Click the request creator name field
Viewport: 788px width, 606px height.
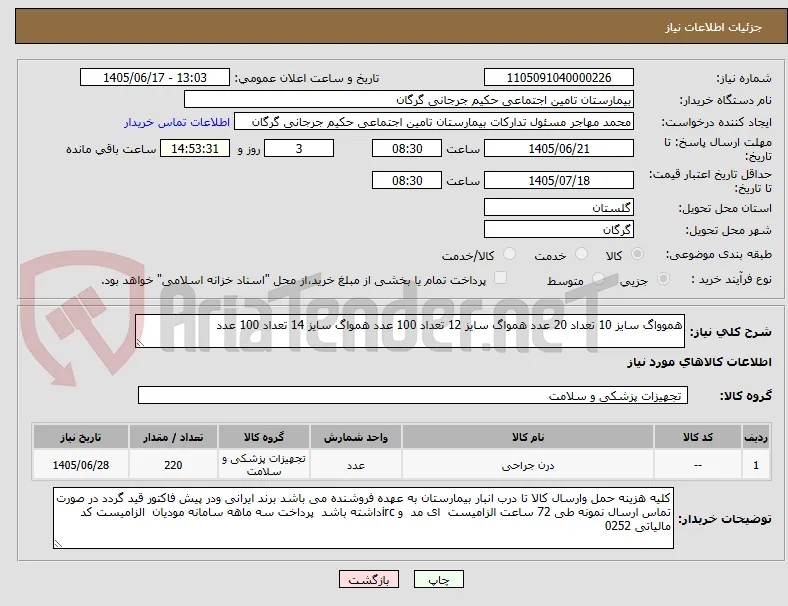tap(434, 122)
